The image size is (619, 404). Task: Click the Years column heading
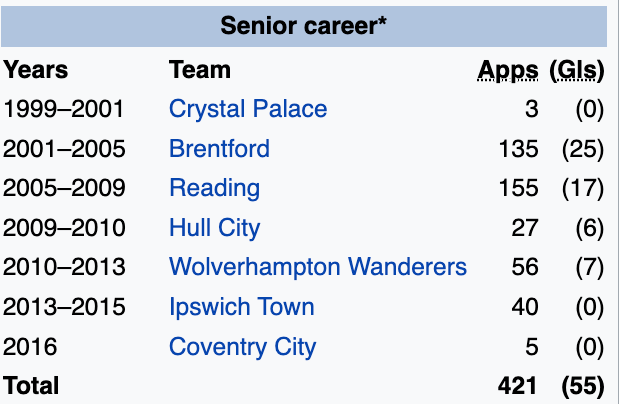[x=36, y=70]
